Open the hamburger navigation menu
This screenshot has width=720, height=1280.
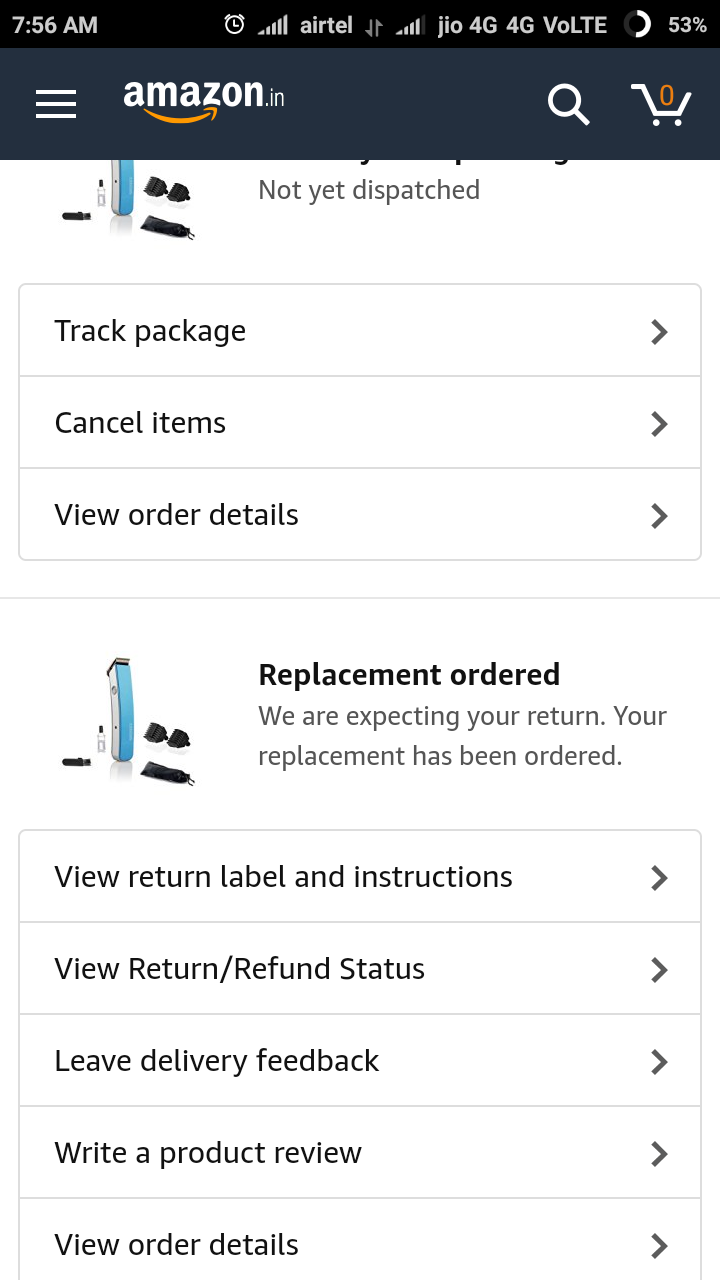coord(56,104)
